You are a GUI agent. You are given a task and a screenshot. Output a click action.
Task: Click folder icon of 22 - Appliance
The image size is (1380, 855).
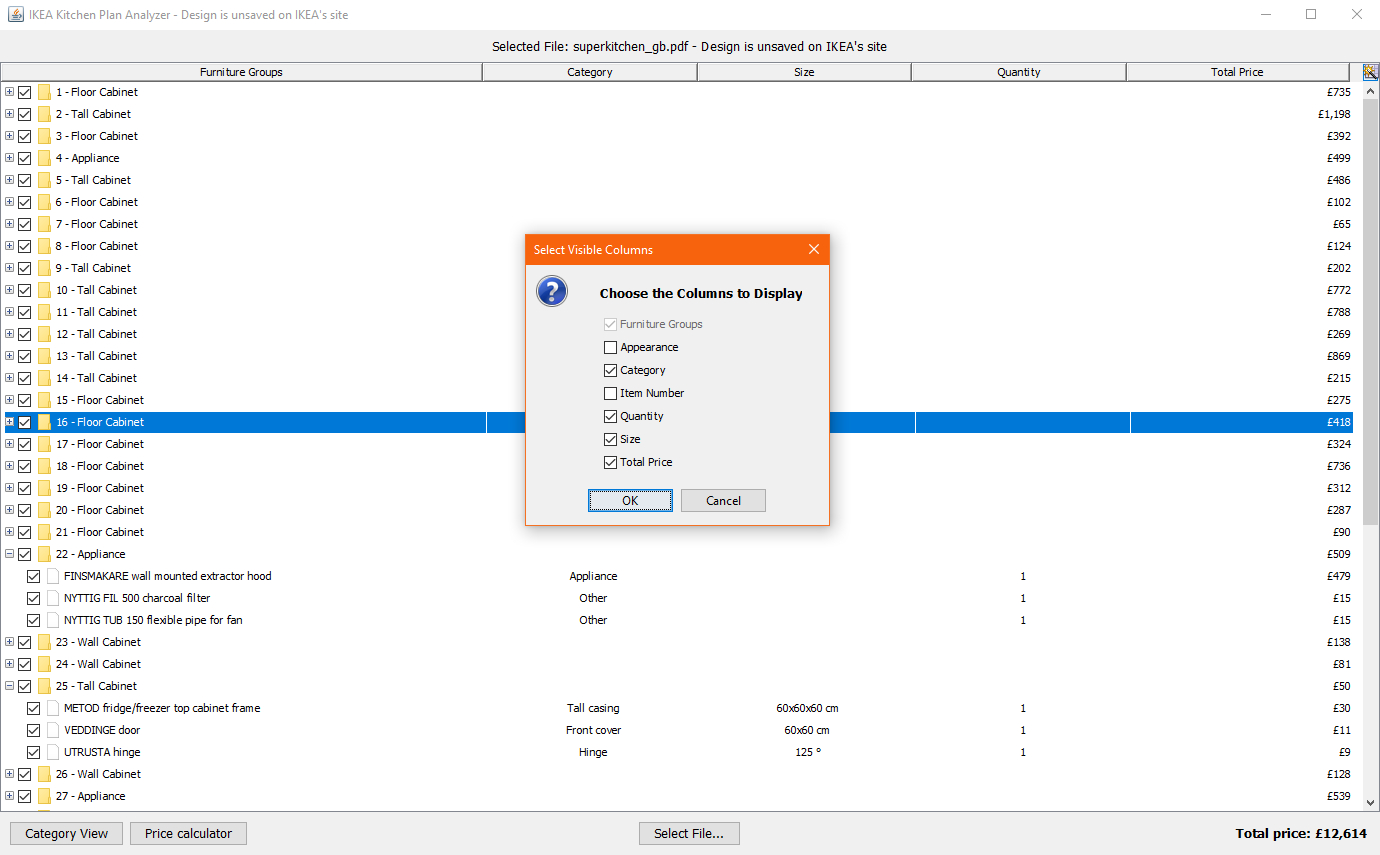pyautogui.click(x=44, y=554)
